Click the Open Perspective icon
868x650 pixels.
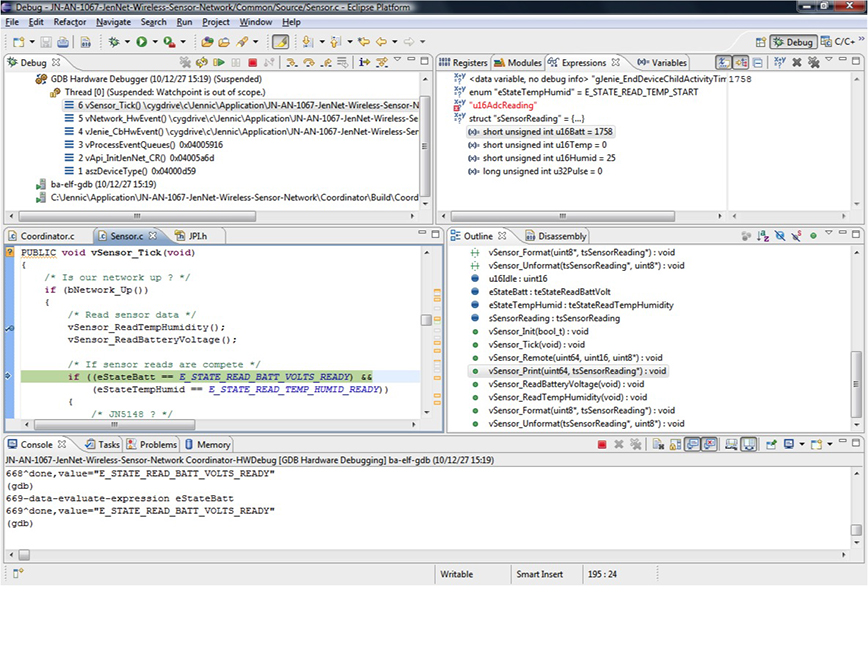[761, 42]
